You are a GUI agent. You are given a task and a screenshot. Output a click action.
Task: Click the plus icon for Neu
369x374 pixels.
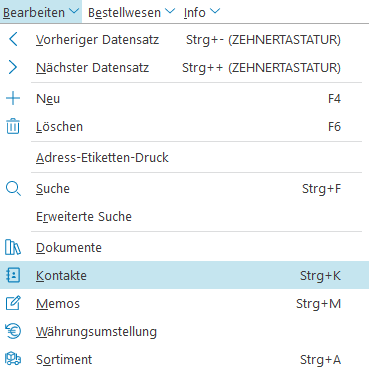pyautogui.click(x=13, y=99)
